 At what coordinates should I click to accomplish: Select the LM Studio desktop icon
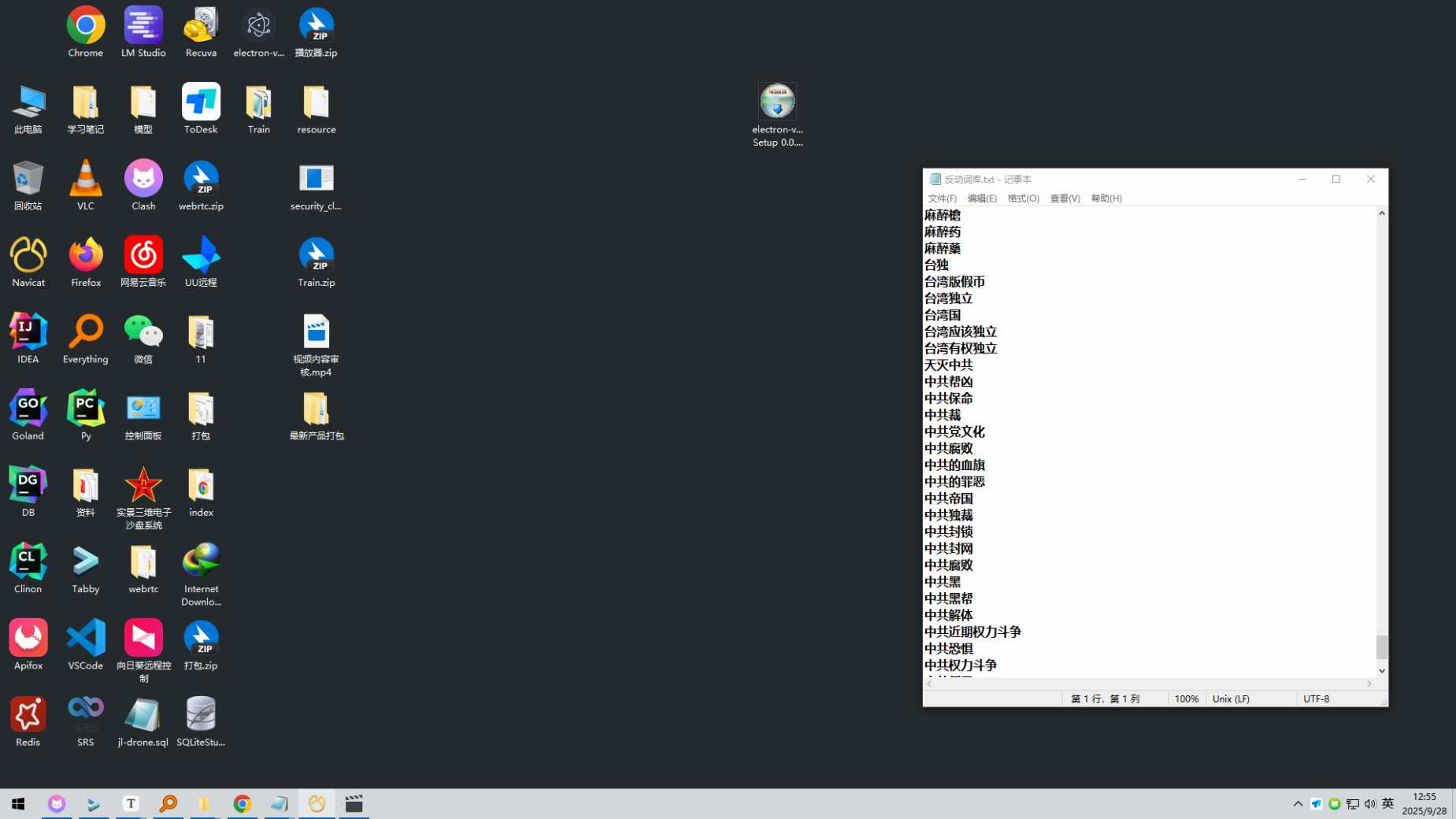[143, 27]
